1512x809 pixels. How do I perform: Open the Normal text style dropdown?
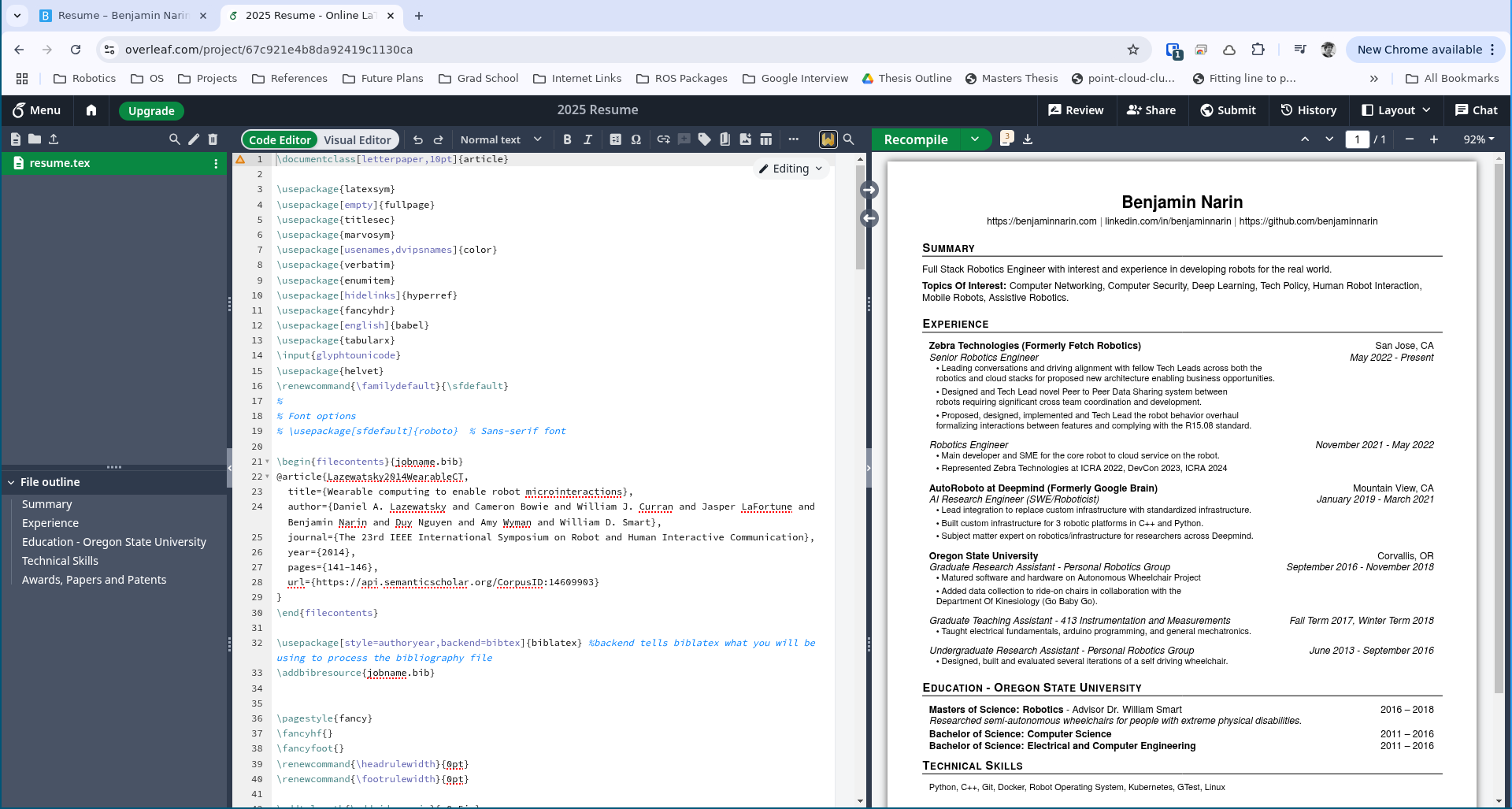[501, 139]
